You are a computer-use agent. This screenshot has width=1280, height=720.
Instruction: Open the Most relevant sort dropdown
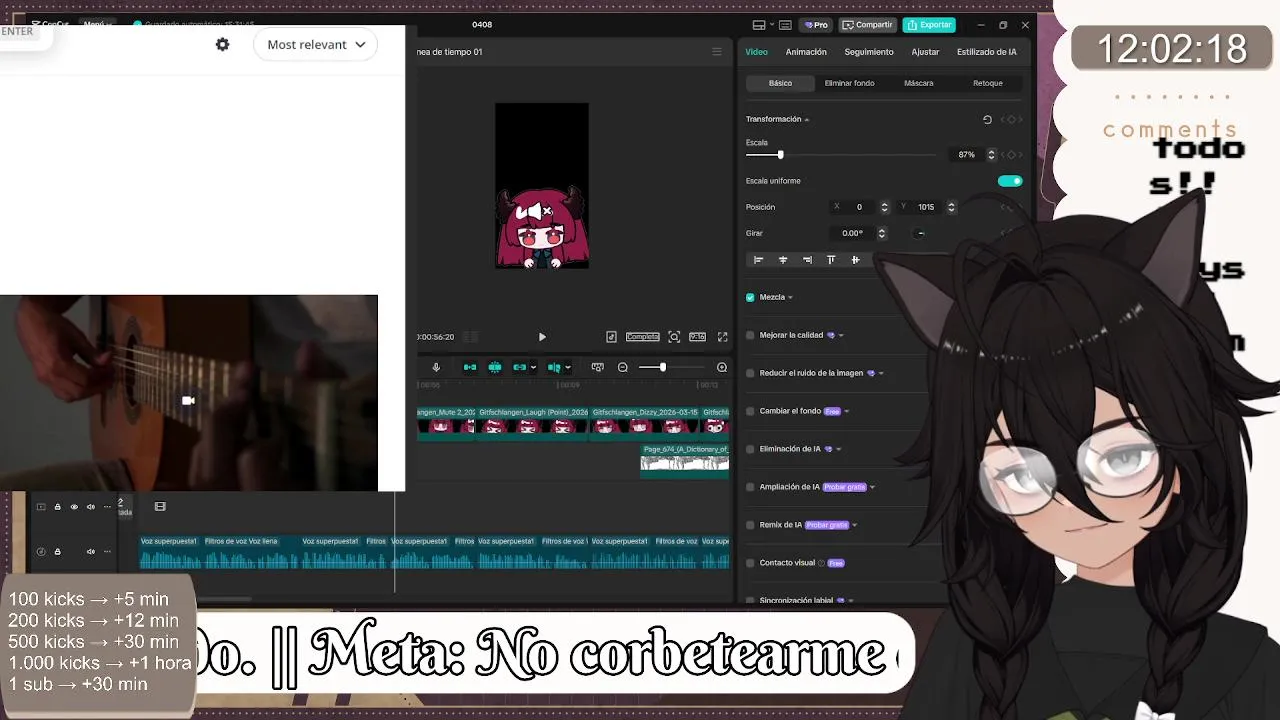coord(316,44)
